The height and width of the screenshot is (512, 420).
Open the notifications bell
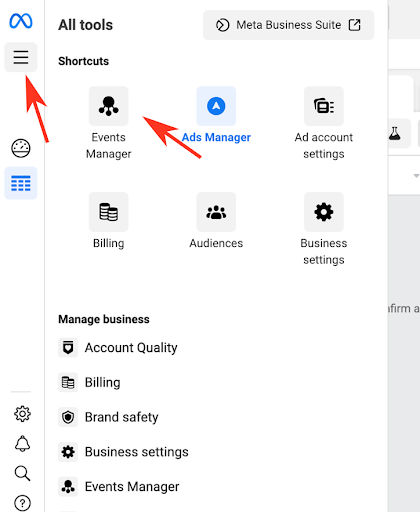click(x=22, y=444)
